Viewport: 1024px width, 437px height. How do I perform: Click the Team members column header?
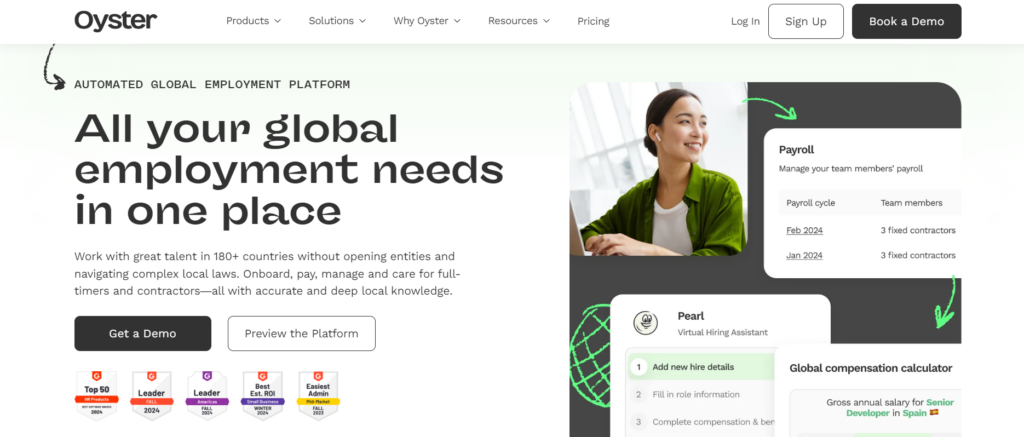[x=911, y=203]
